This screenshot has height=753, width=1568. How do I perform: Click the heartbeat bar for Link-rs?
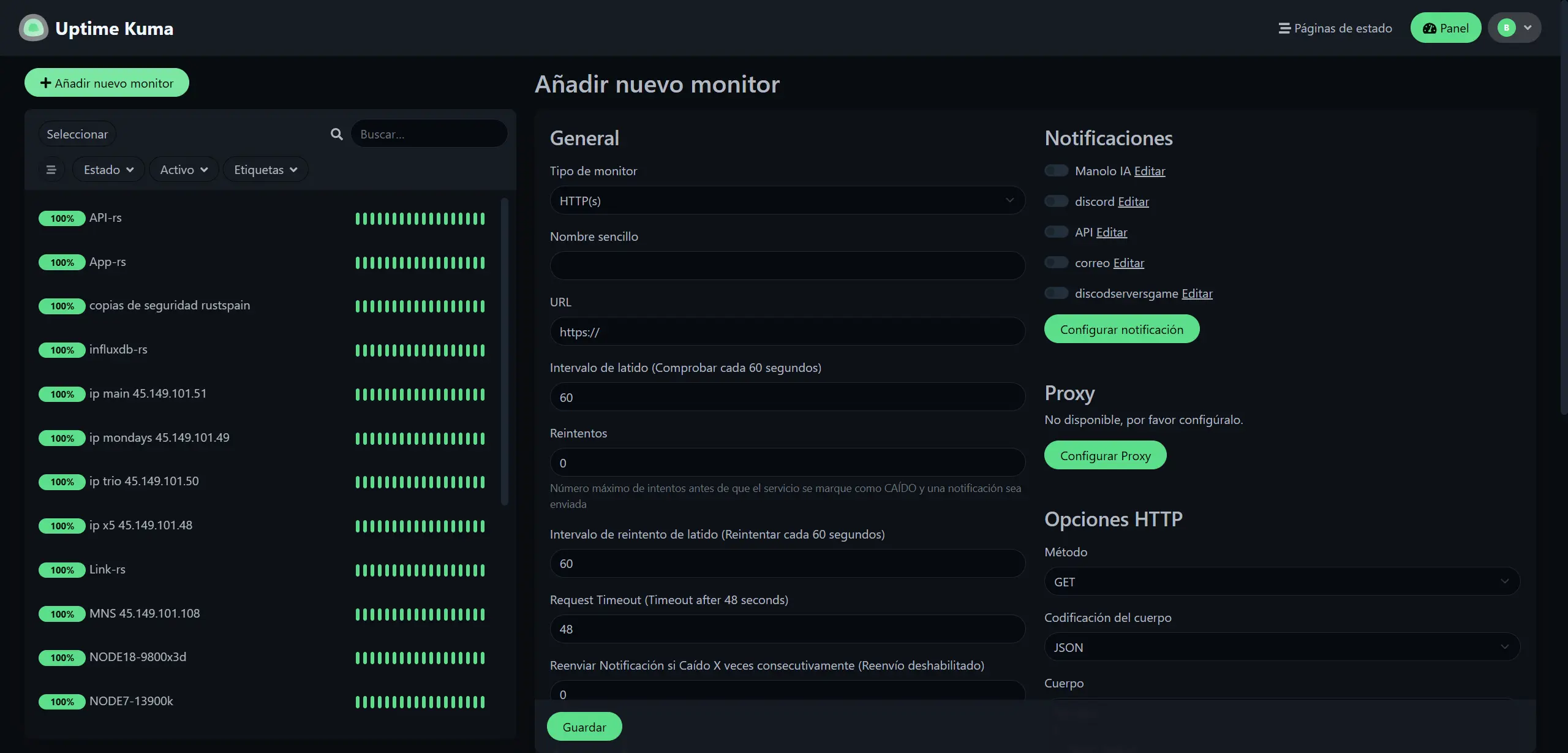420,570
